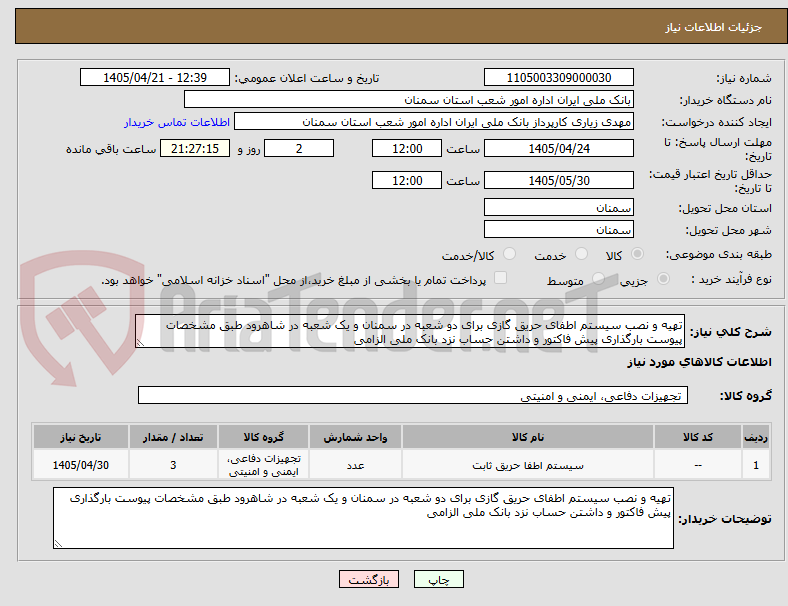Select the کالا radio button
The width and height of the screenshot is (788, 606).
(x=637, y=254)
